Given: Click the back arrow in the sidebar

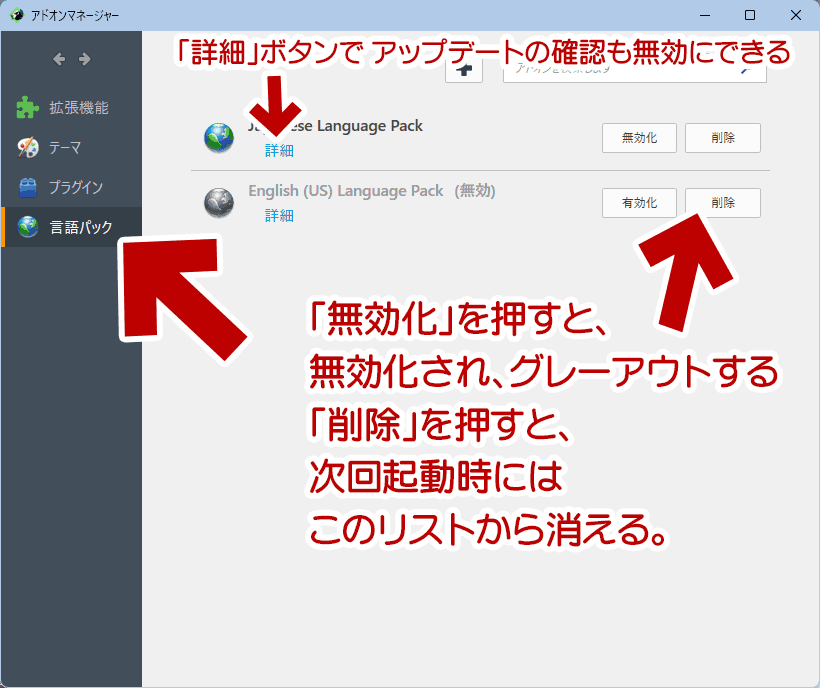Looking at the screenshot, I should point(59,59).
